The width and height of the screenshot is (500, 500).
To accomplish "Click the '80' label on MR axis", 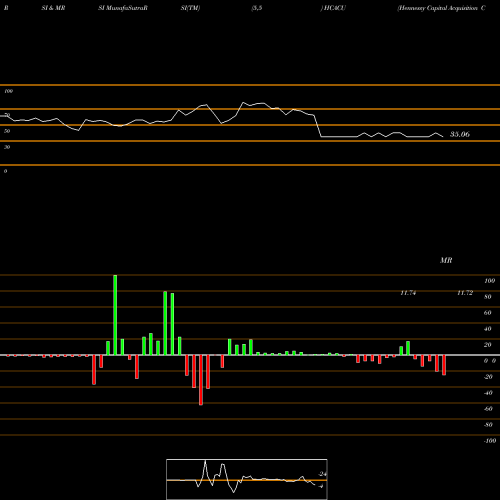I will [487, 297].
